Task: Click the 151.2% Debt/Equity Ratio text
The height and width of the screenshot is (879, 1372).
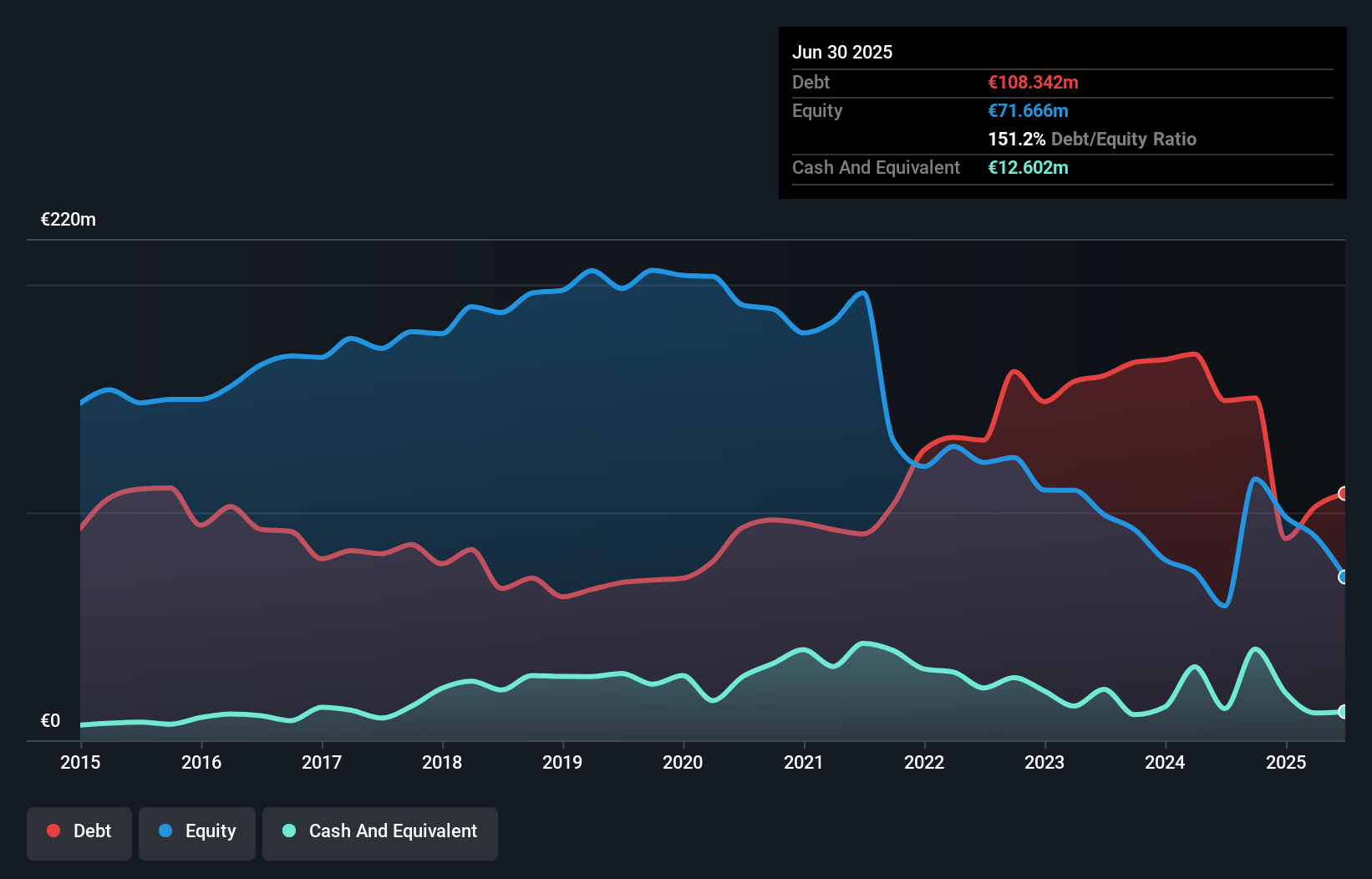Action: [x=1092, y=139]
